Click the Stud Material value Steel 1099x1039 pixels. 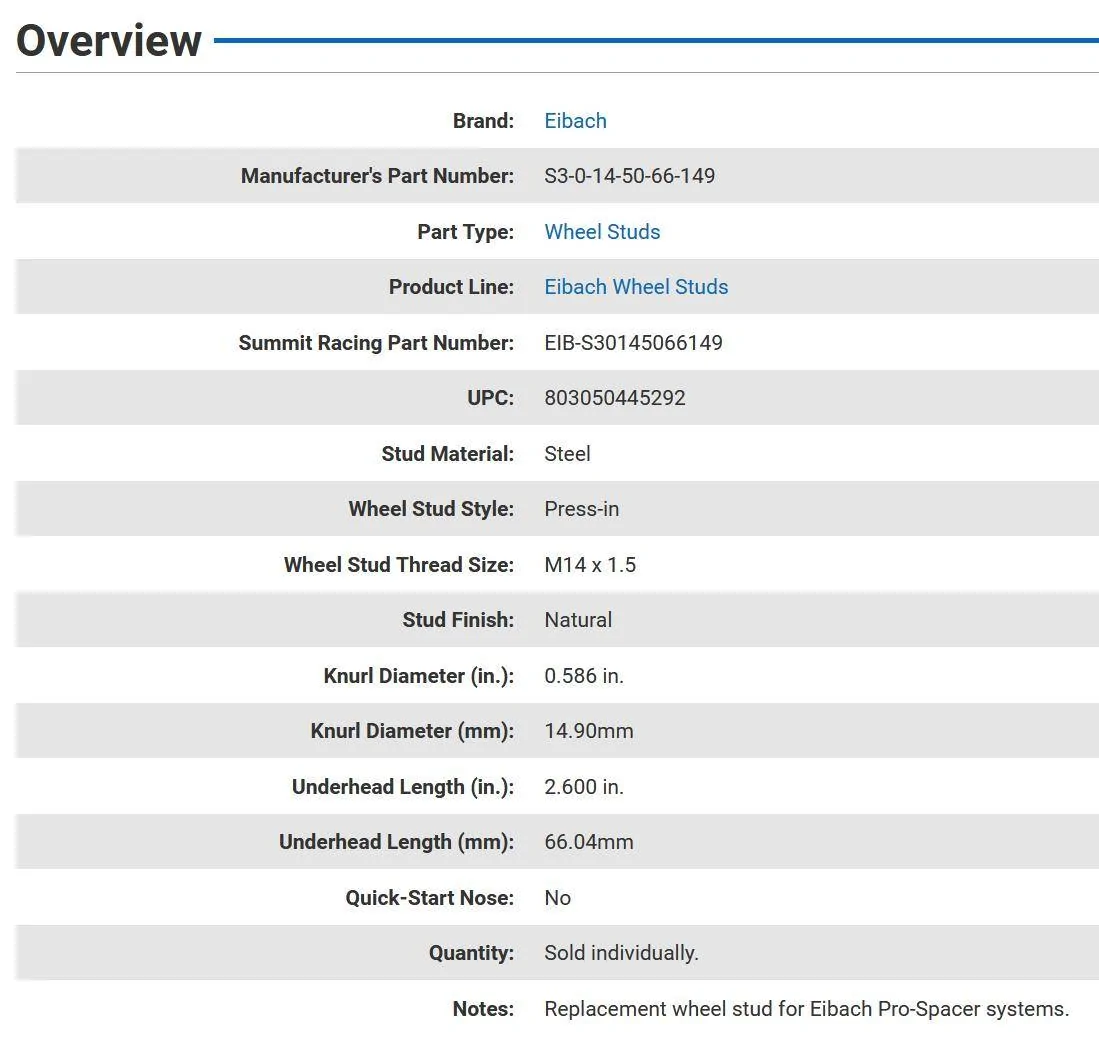pos(567,454)
